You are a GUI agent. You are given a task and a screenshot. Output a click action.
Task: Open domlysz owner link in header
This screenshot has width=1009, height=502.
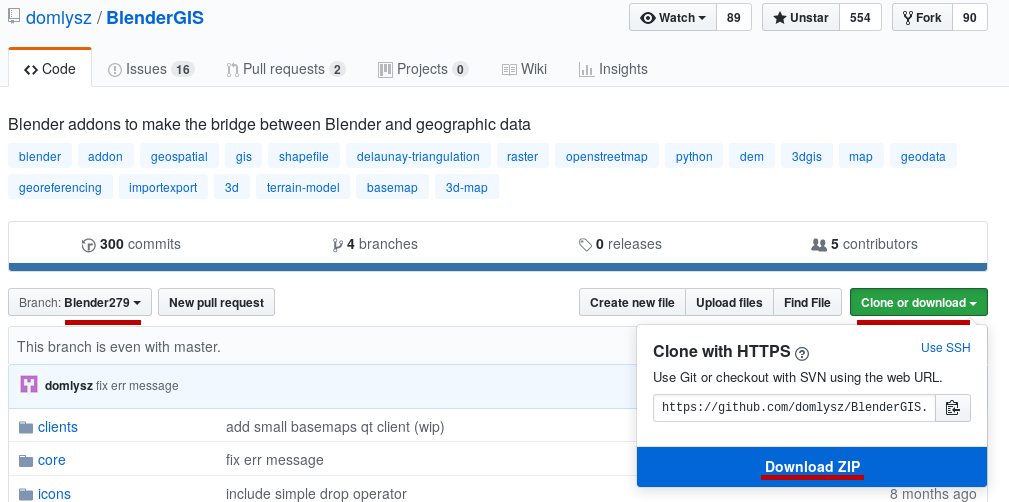pos(59,17)
